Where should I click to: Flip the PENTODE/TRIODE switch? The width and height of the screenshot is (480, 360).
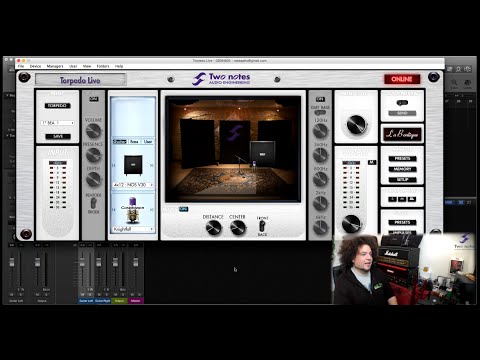[x=94, y=203]
